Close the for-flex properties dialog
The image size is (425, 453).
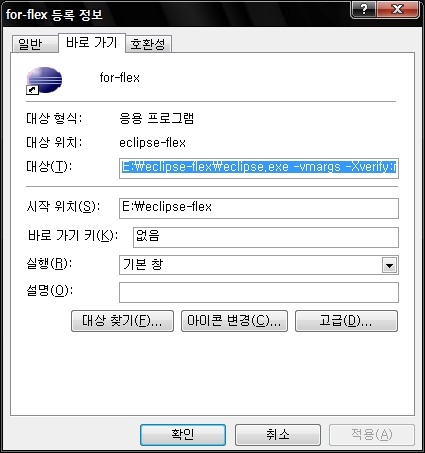tap(397, 9)
